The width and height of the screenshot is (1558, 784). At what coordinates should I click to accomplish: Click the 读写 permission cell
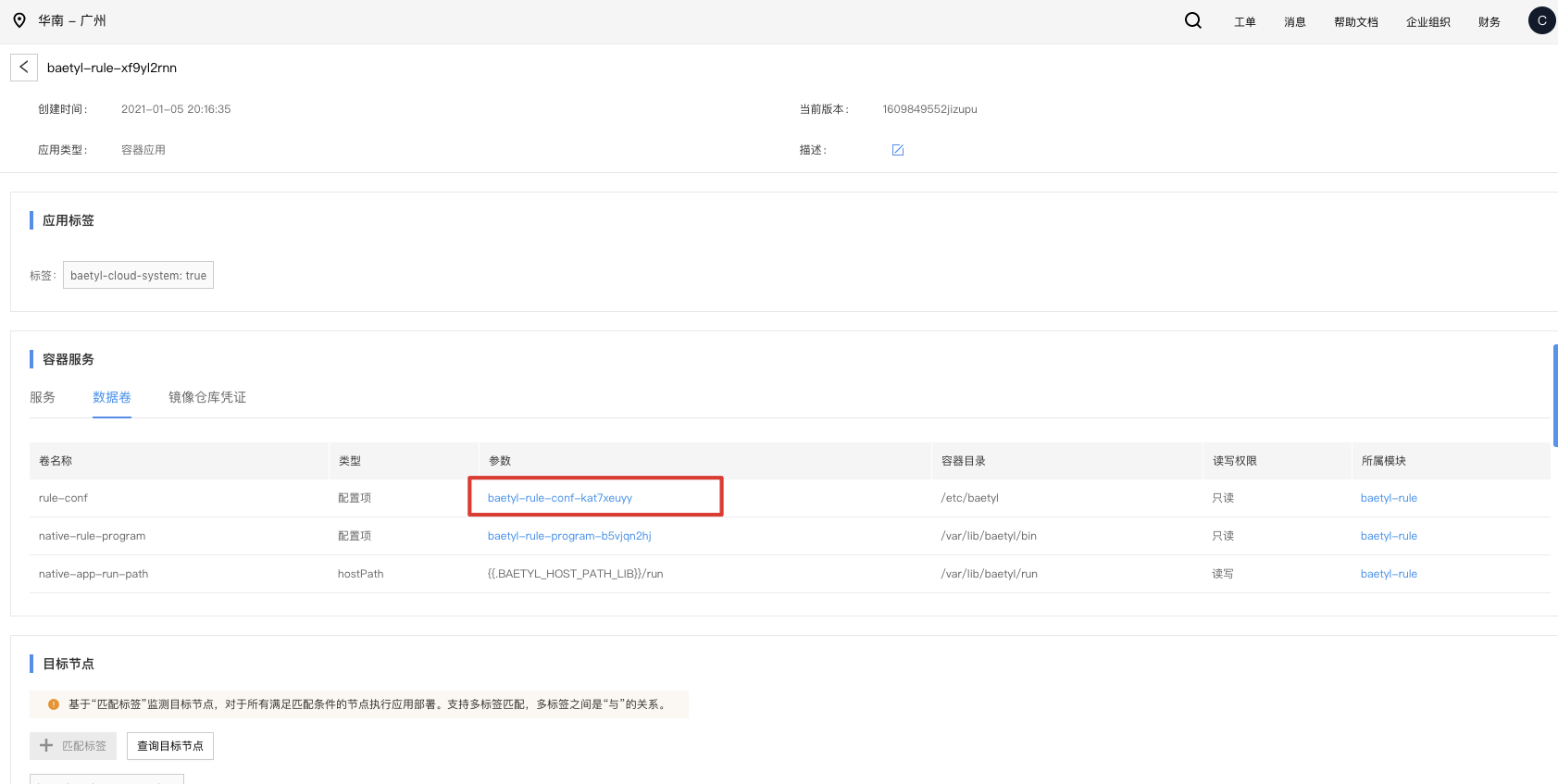point(1223,574)
